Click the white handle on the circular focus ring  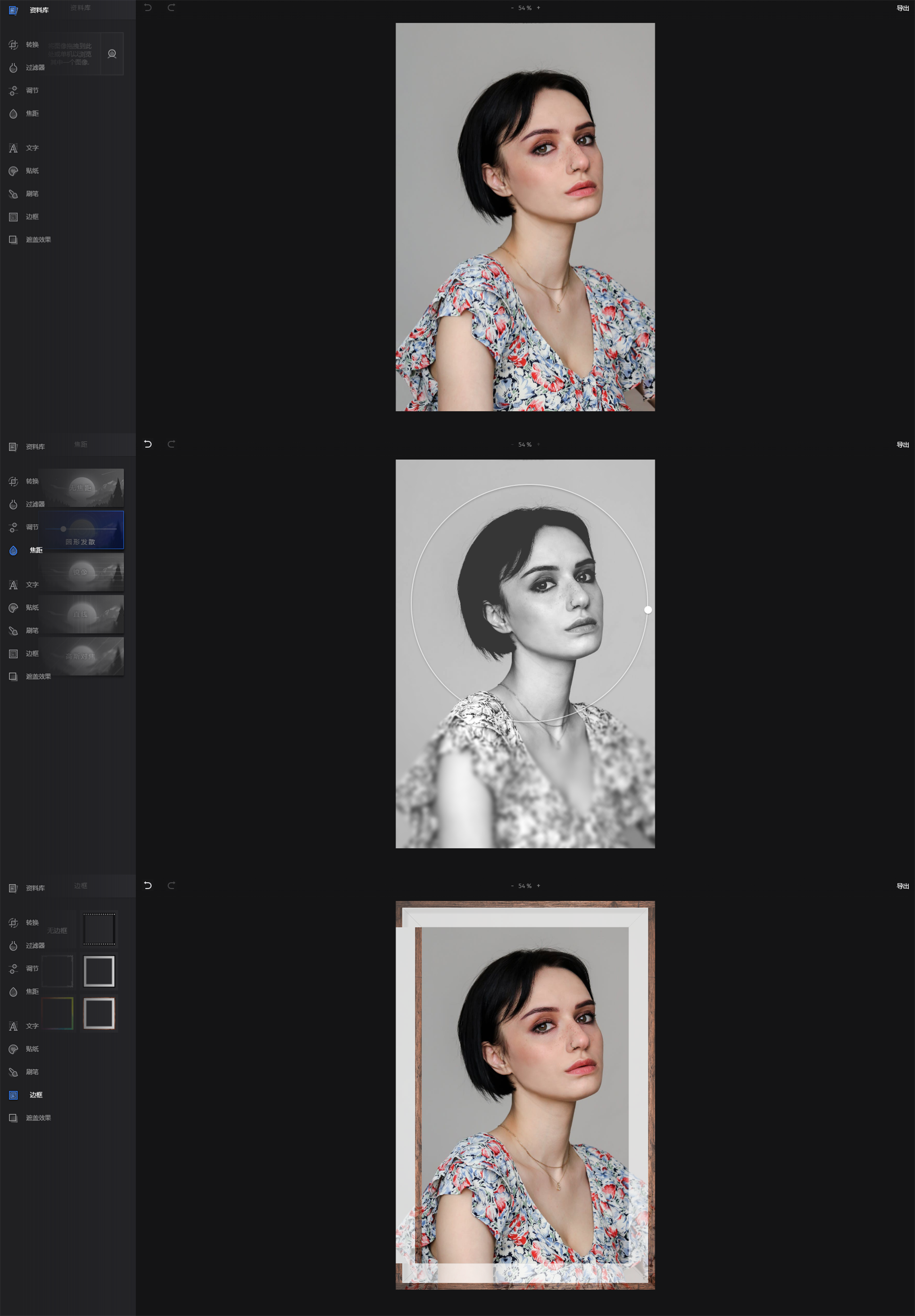pos(648,610)
